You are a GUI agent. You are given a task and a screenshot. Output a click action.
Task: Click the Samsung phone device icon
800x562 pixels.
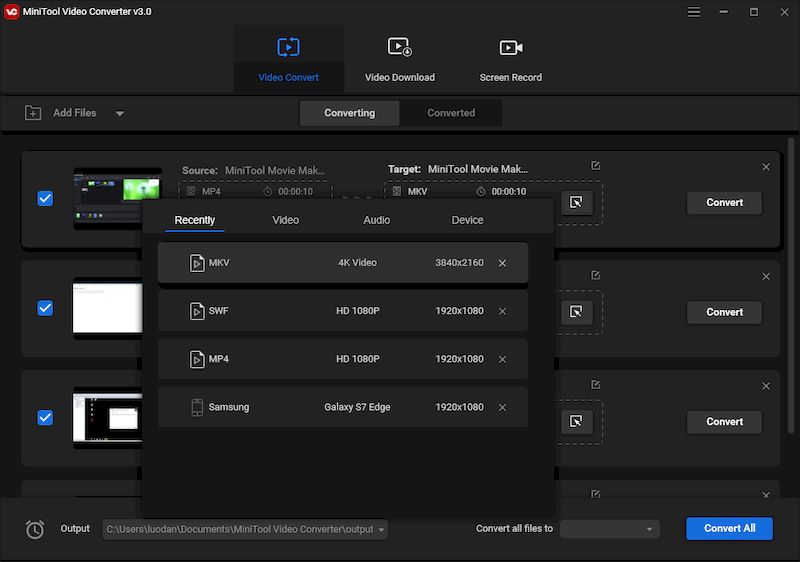coord(197,407)
